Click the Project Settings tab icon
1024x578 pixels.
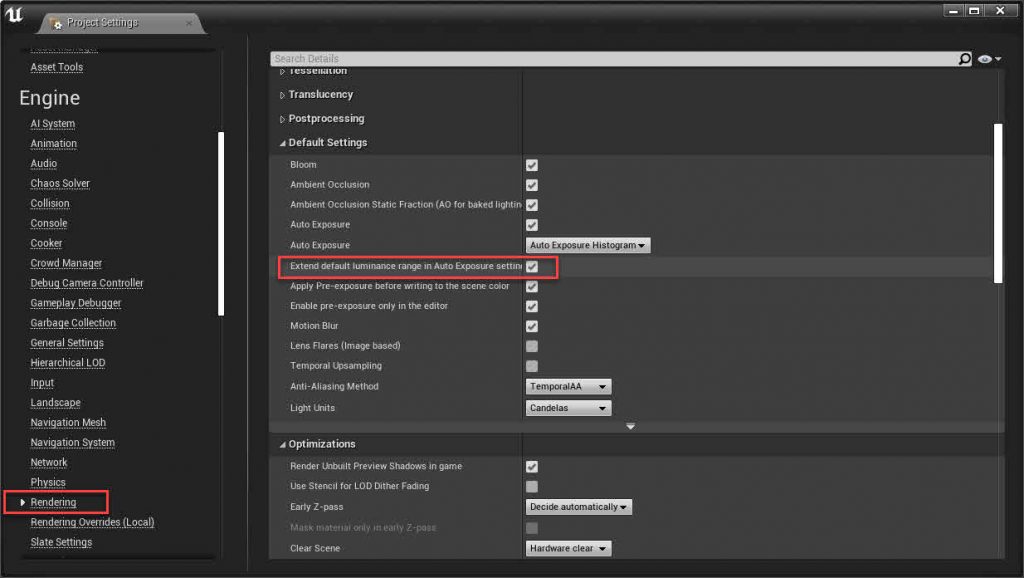point(56,23)
